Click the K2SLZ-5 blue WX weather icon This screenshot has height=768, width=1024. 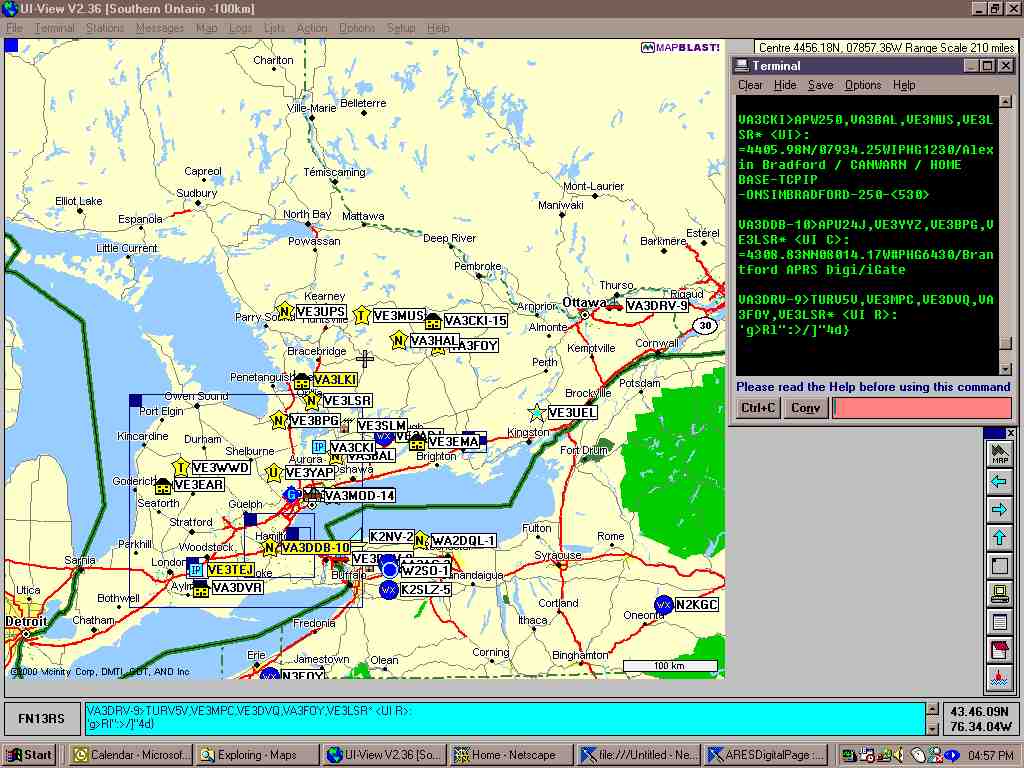pos(389,590)
